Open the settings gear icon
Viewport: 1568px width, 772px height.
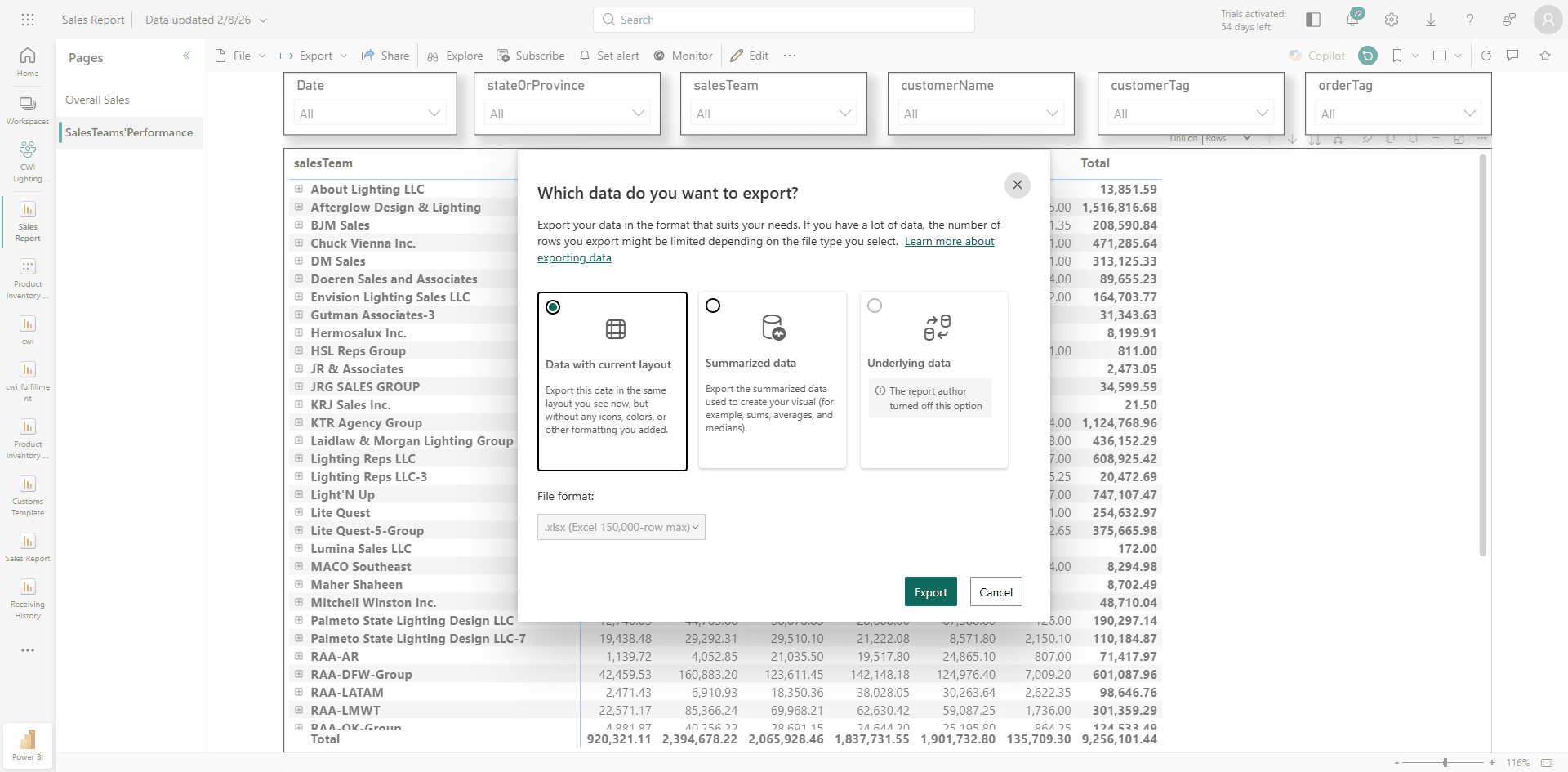click(1392, 20)
